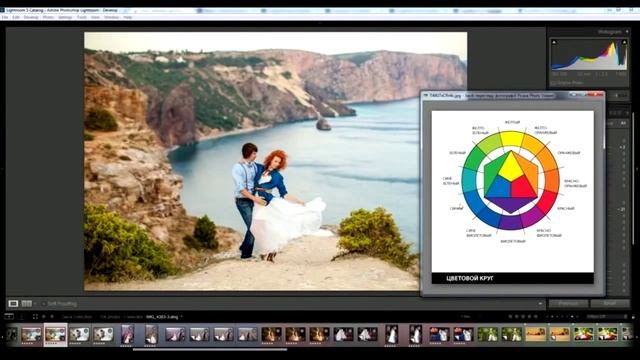Switch to Before/After comparison view icon
640x360 pixels.
coord(27,304)
